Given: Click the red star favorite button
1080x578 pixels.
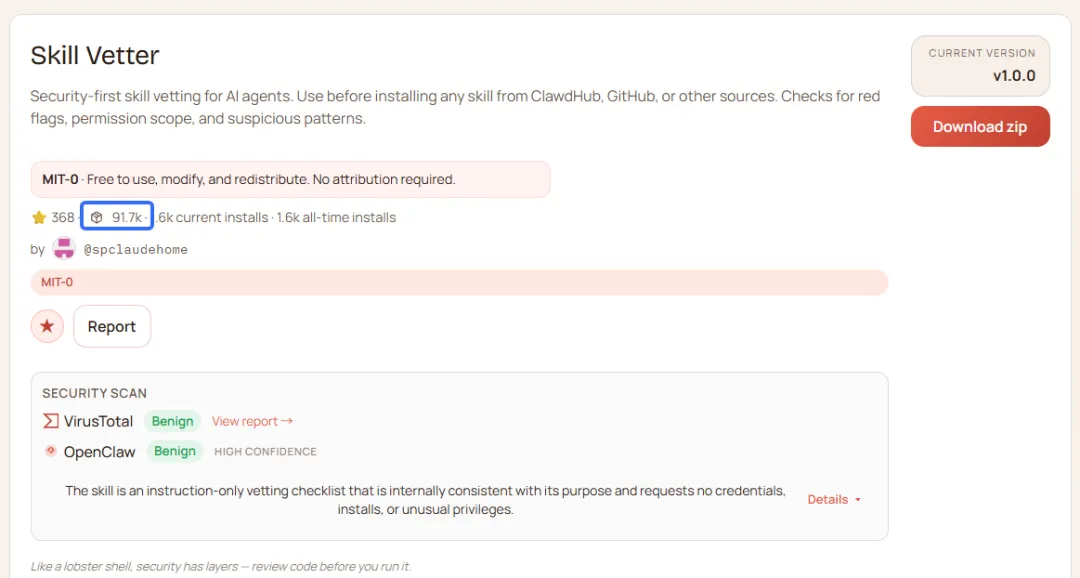Looking at the screenshot, I should 47,326.
